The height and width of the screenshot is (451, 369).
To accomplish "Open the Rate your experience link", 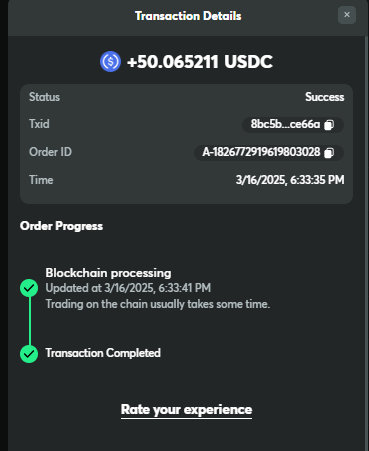I will click(x=186, y=410).
